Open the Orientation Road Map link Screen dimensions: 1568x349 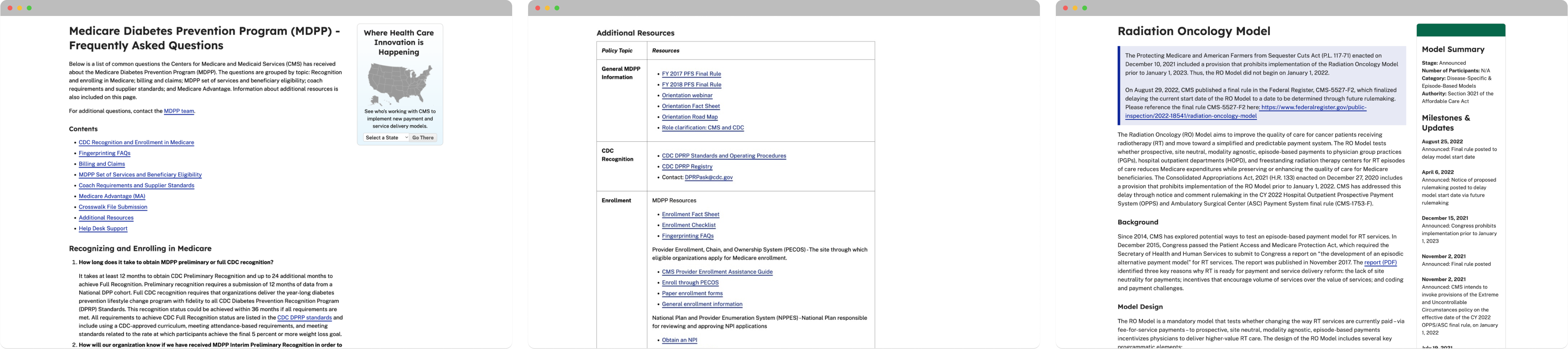tap(690, 117)
